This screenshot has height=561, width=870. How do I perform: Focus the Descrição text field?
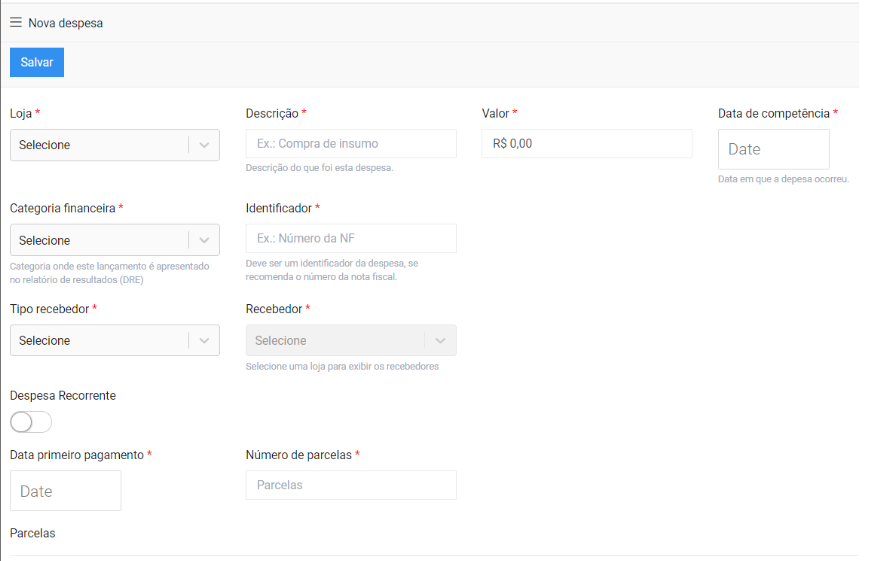[351, 144]
